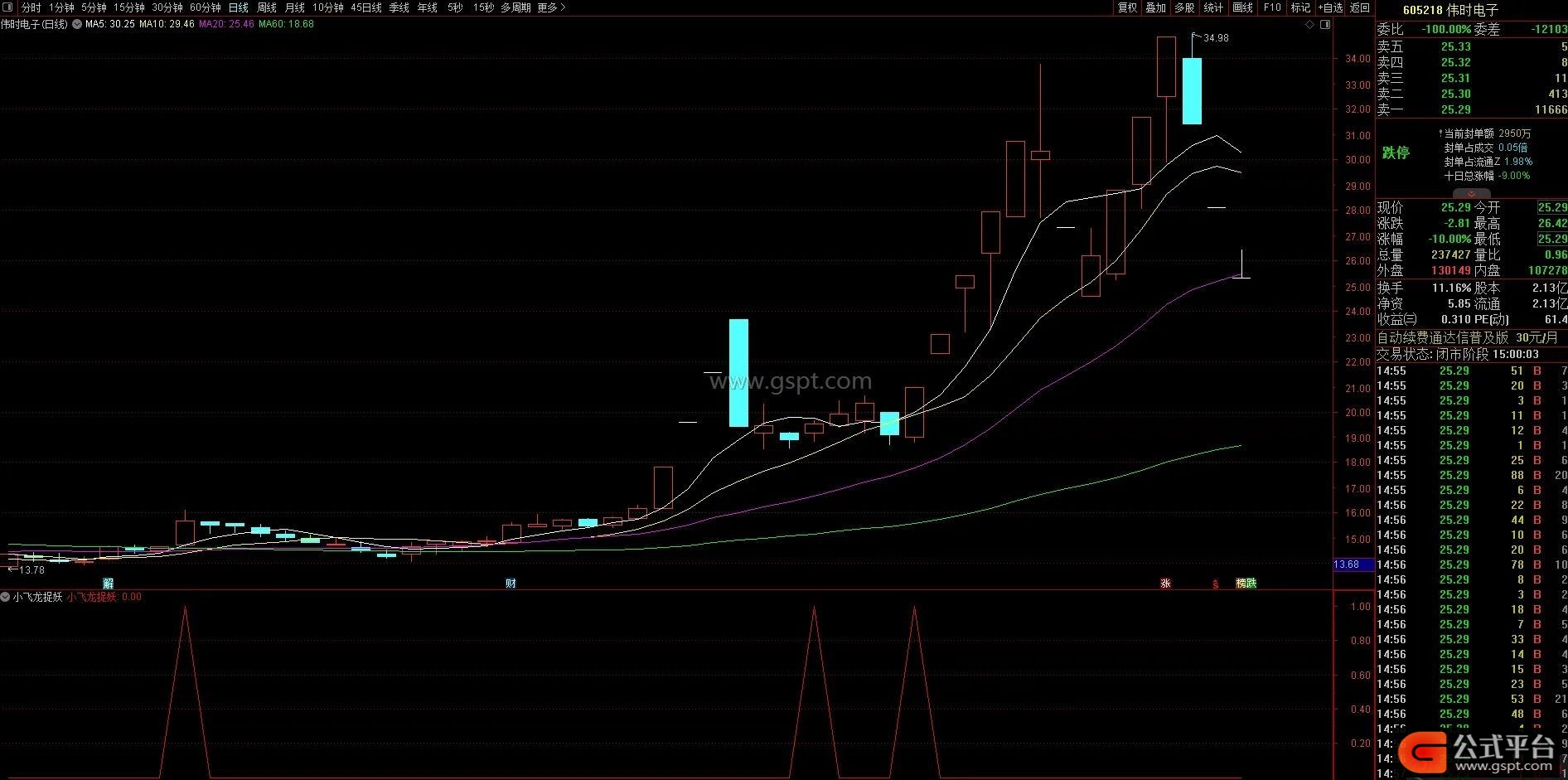
Task: Click the 解 event marker on timeline
Action: [108, 584]
